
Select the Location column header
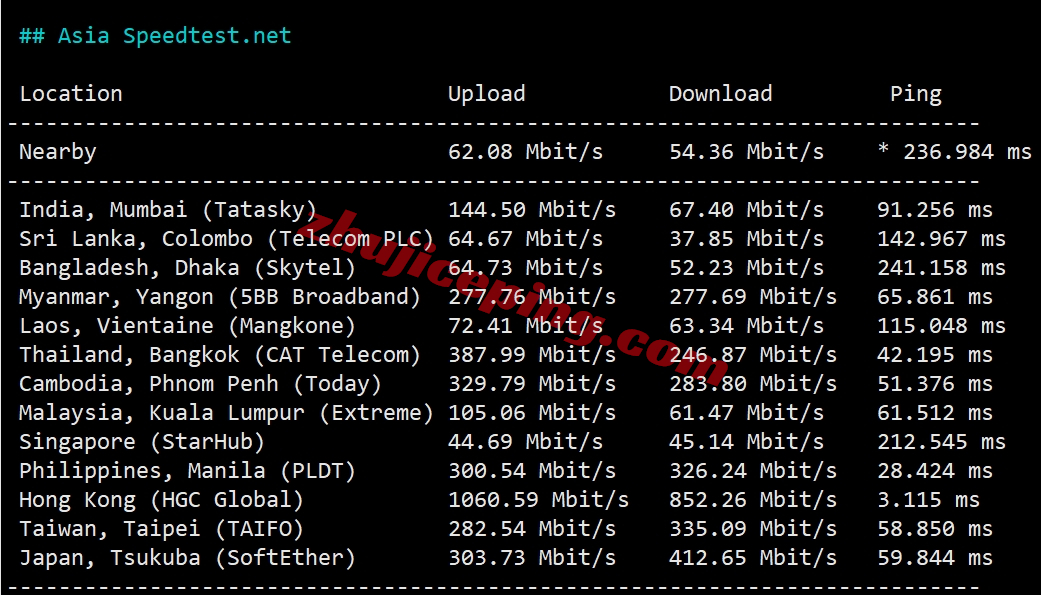(71, 94)
